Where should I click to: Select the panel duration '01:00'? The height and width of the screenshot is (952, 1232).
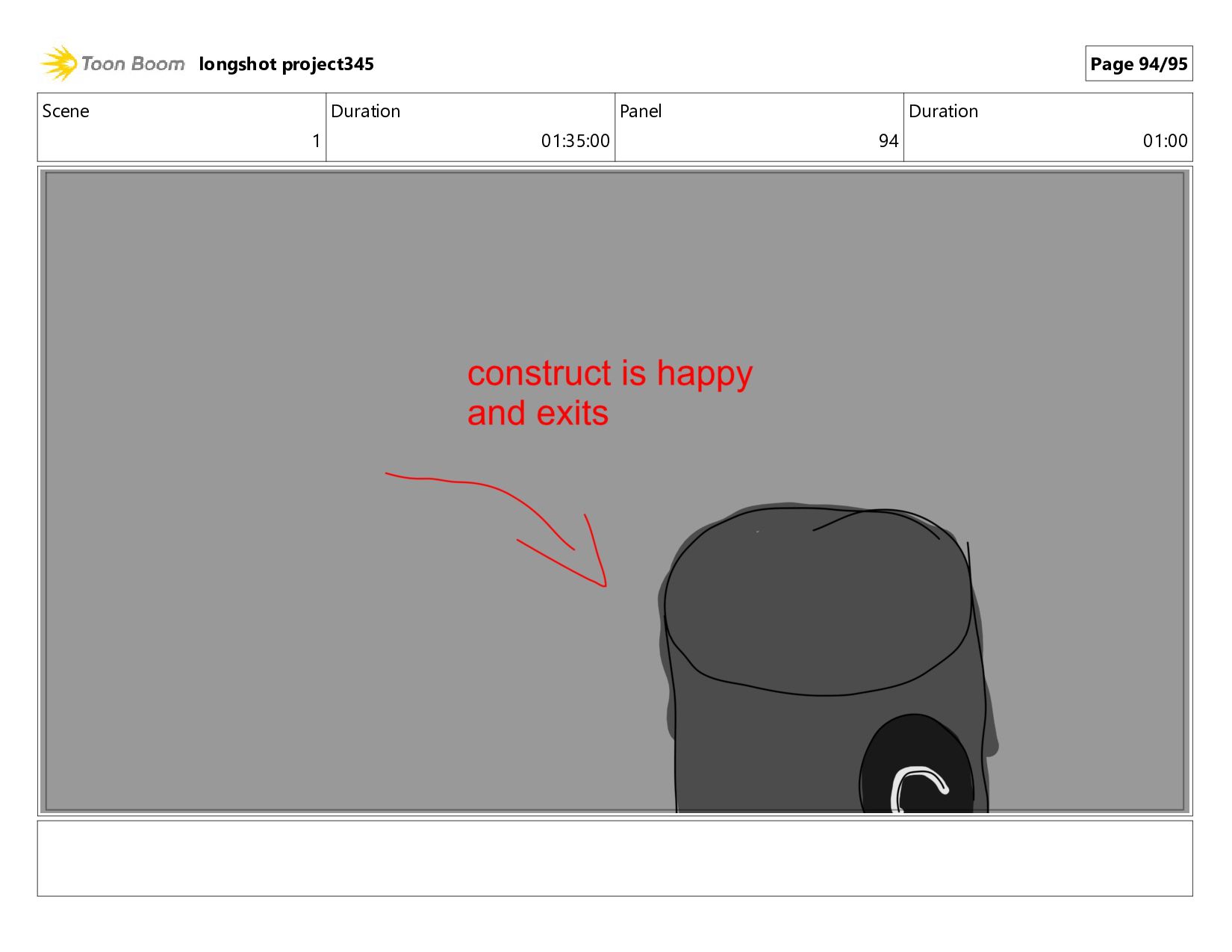click(1165, 141)
